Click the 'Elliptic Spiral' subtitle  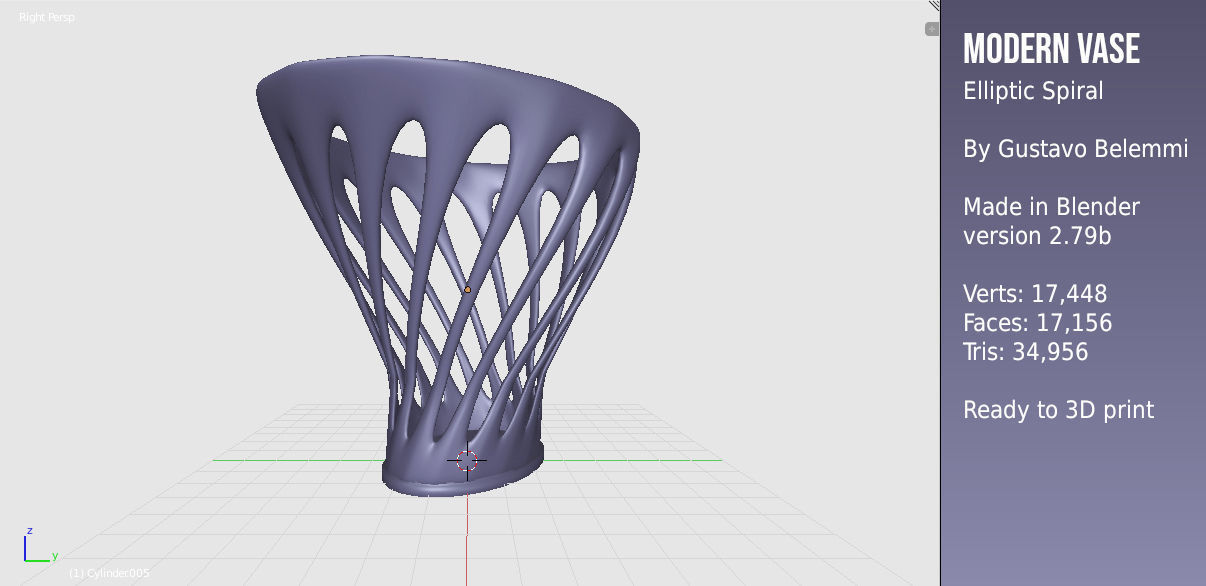[x=1033, y=91]
